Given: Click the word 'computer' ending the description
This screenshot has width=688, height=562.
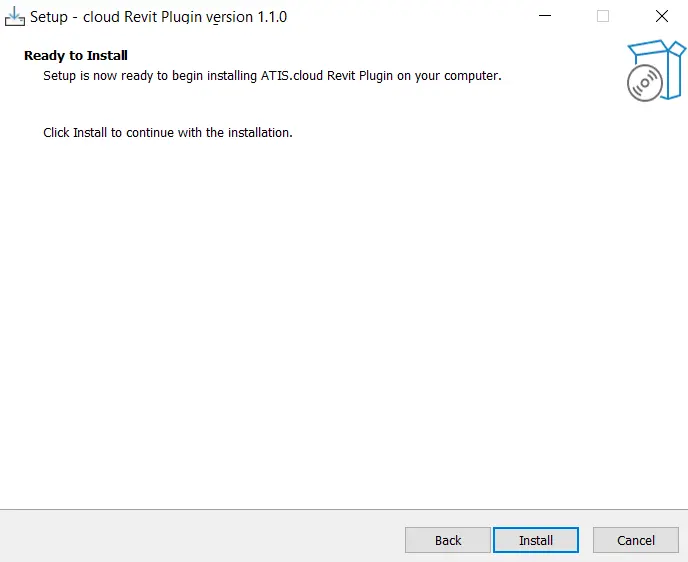Looking at the screenshot, I should tap(472, 76).
